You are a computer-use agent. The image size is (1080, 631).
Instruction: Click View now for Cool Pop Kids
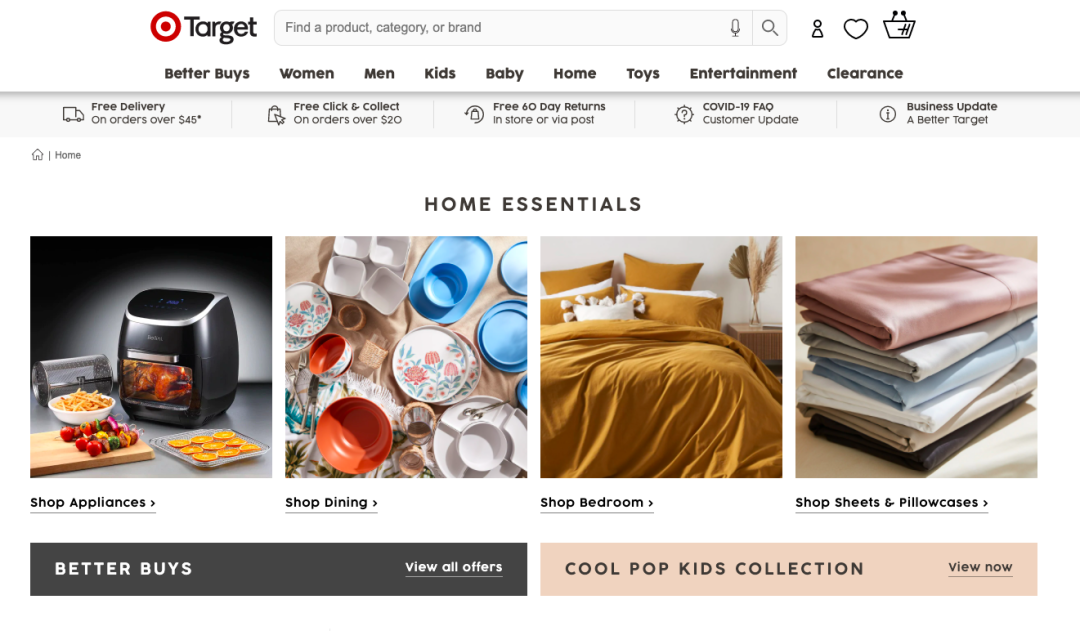click(980, 567)
